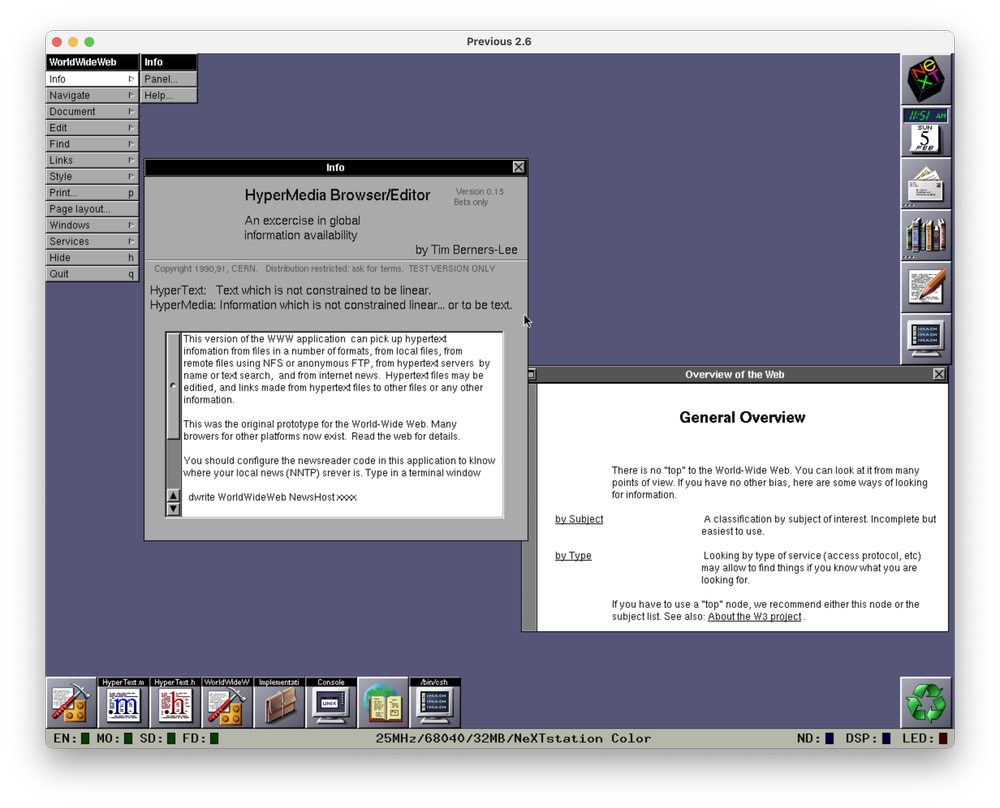Expand the Edit submenu
Screen dimensions: 1000x808
[92, 128]
